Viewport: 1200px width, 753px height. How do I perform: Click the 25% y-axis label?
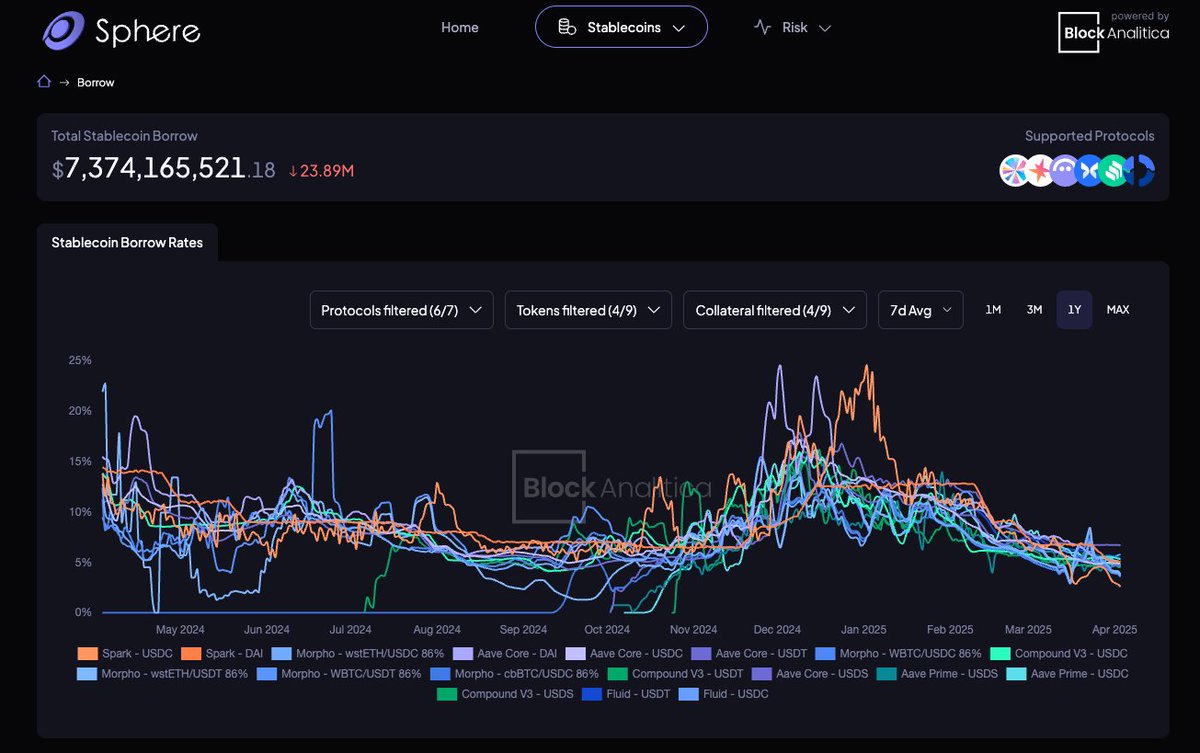click(80, 360)
